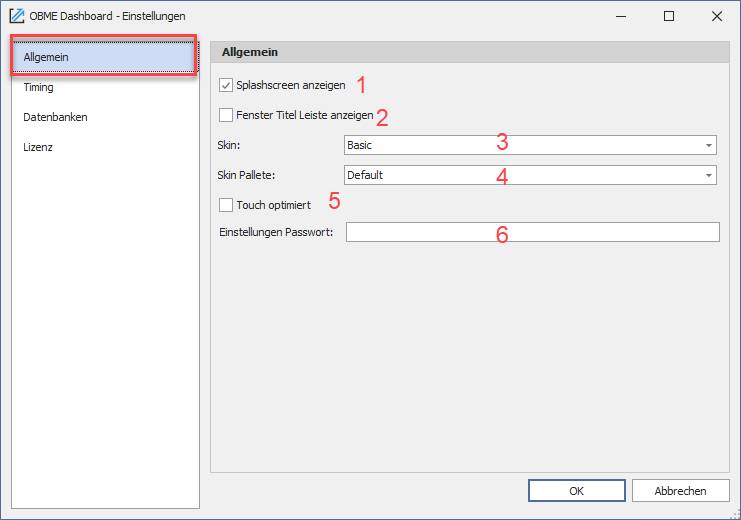Click the OBME Dashboard app icon in title bar
Screen dimensions: 741x520
(x=17, y=16)
